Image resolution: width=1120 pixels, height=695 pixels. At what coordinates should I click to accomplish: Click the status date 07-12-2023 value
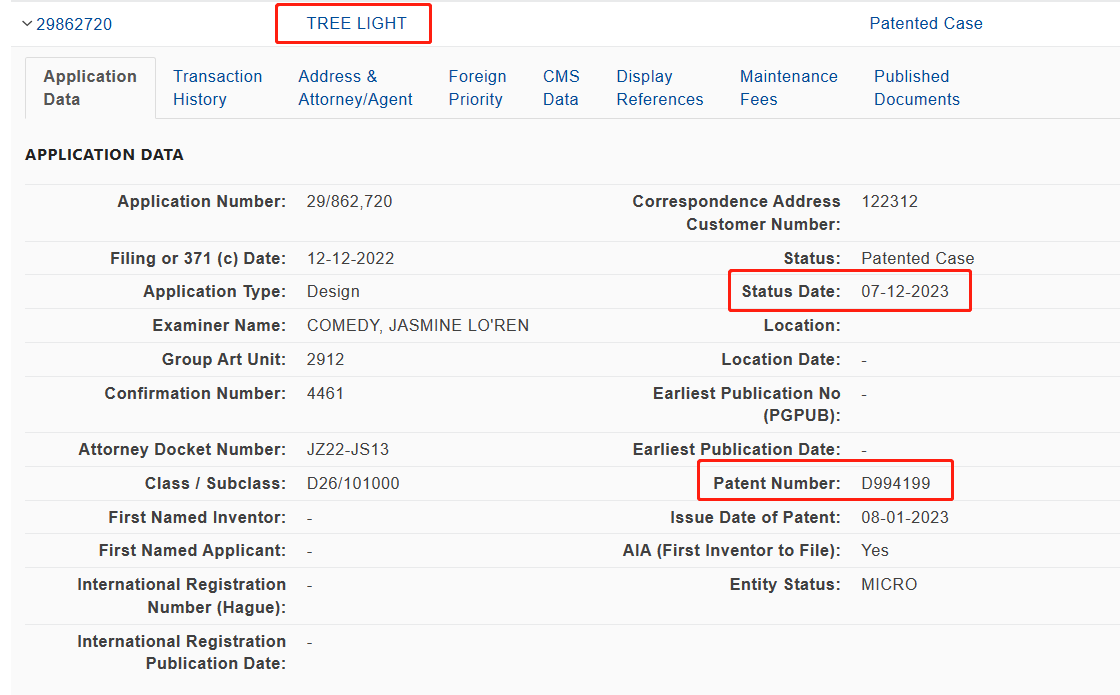point(905,291)
